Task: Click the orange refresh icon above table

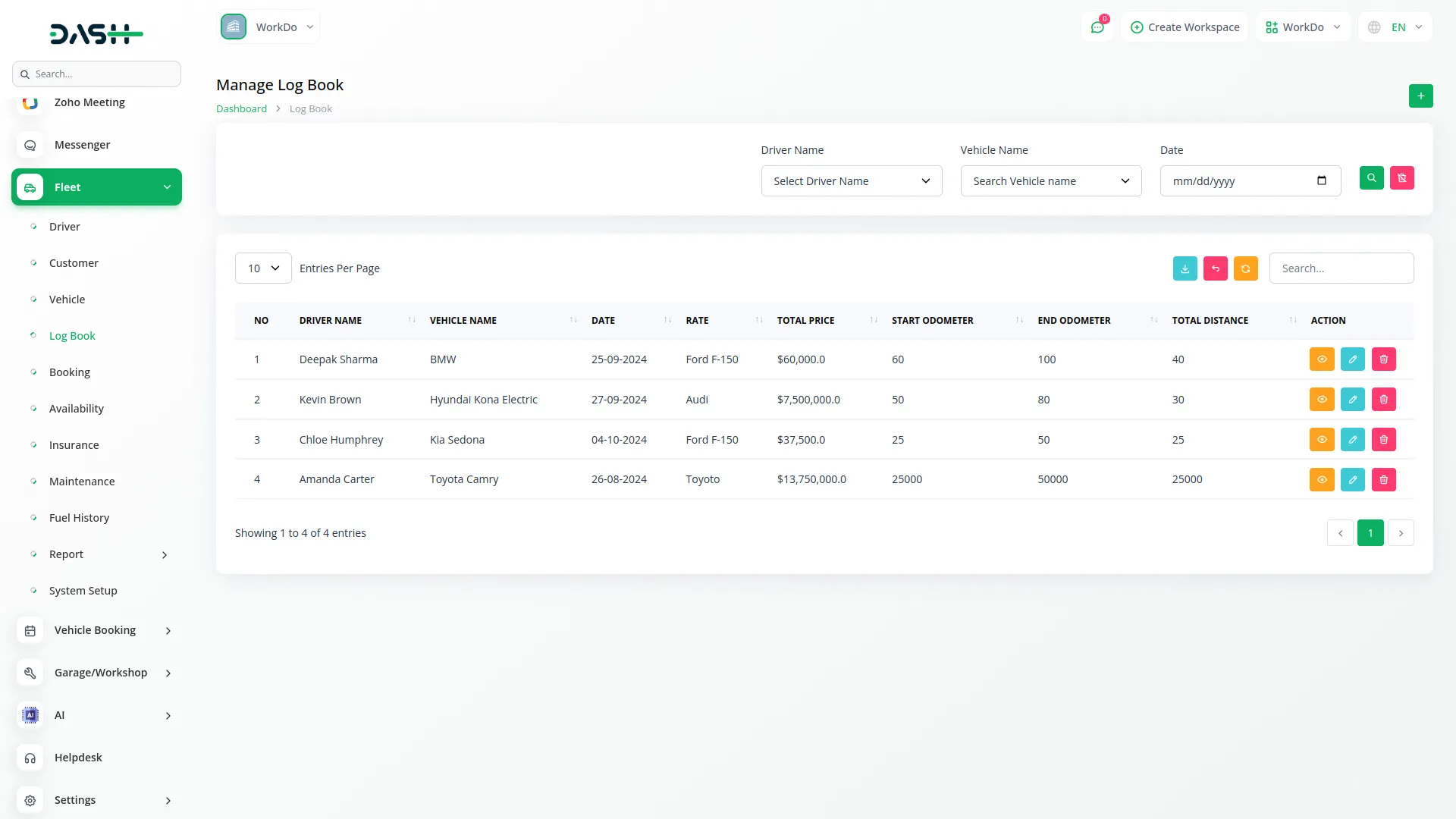Action: (1245, 268)
